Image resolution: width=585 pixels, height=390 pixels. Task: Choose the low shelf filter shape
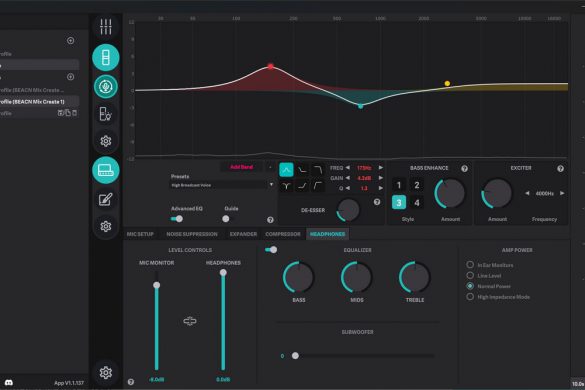[302, 170]
